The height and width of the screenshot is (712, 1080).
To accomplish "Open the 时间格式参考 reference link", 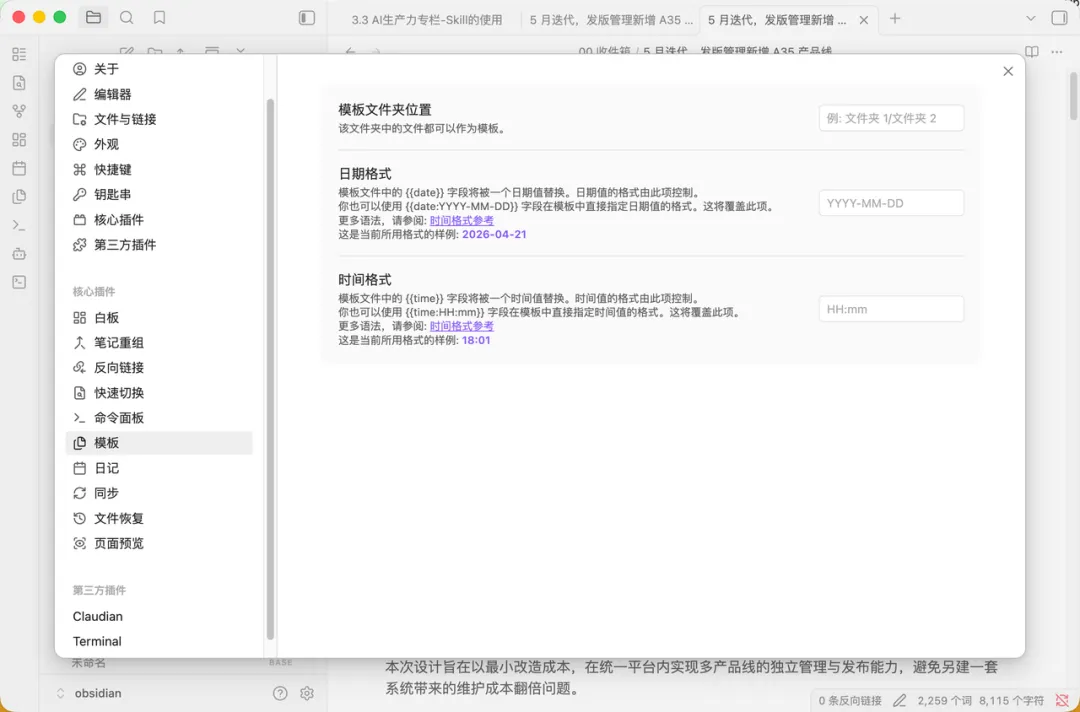I will [x=461, y=326].
